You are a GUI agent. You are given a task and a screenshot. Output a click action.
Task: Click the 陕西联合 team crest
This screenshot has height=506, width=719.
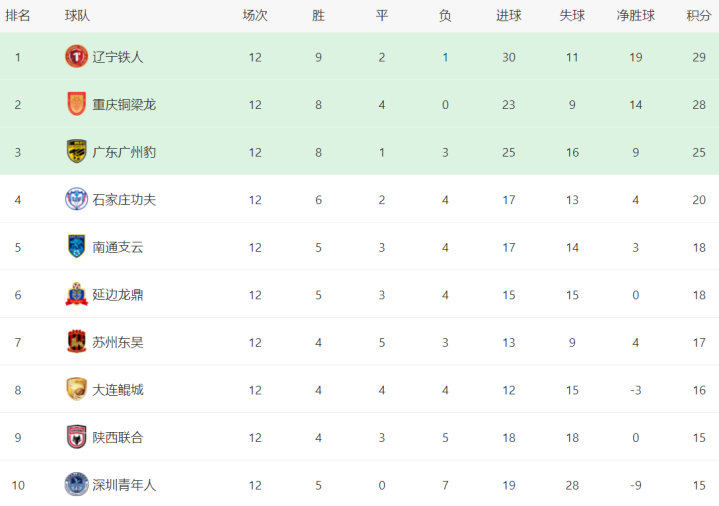coord(76,437)
